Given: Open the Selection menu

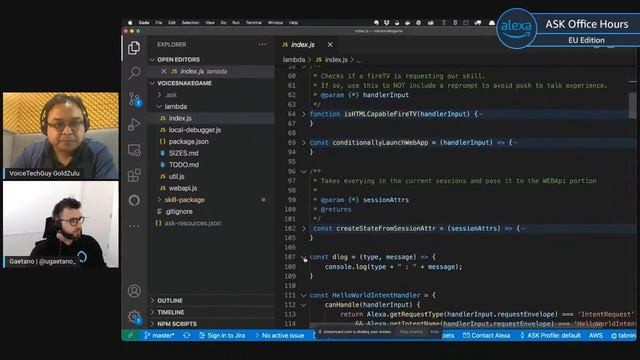Looking at the screenshot, I should (x=190, y=23).
